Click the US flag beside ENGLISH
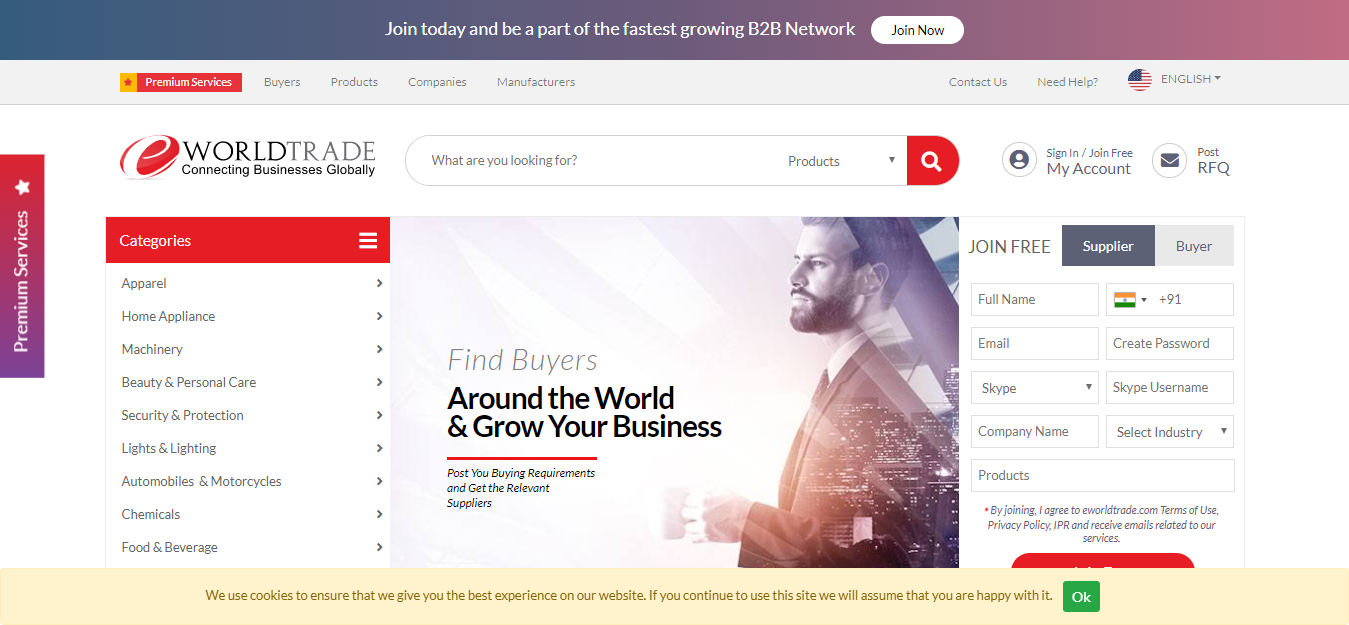This screenshot has width=1349, height=625. click(x=1139, y=79)
